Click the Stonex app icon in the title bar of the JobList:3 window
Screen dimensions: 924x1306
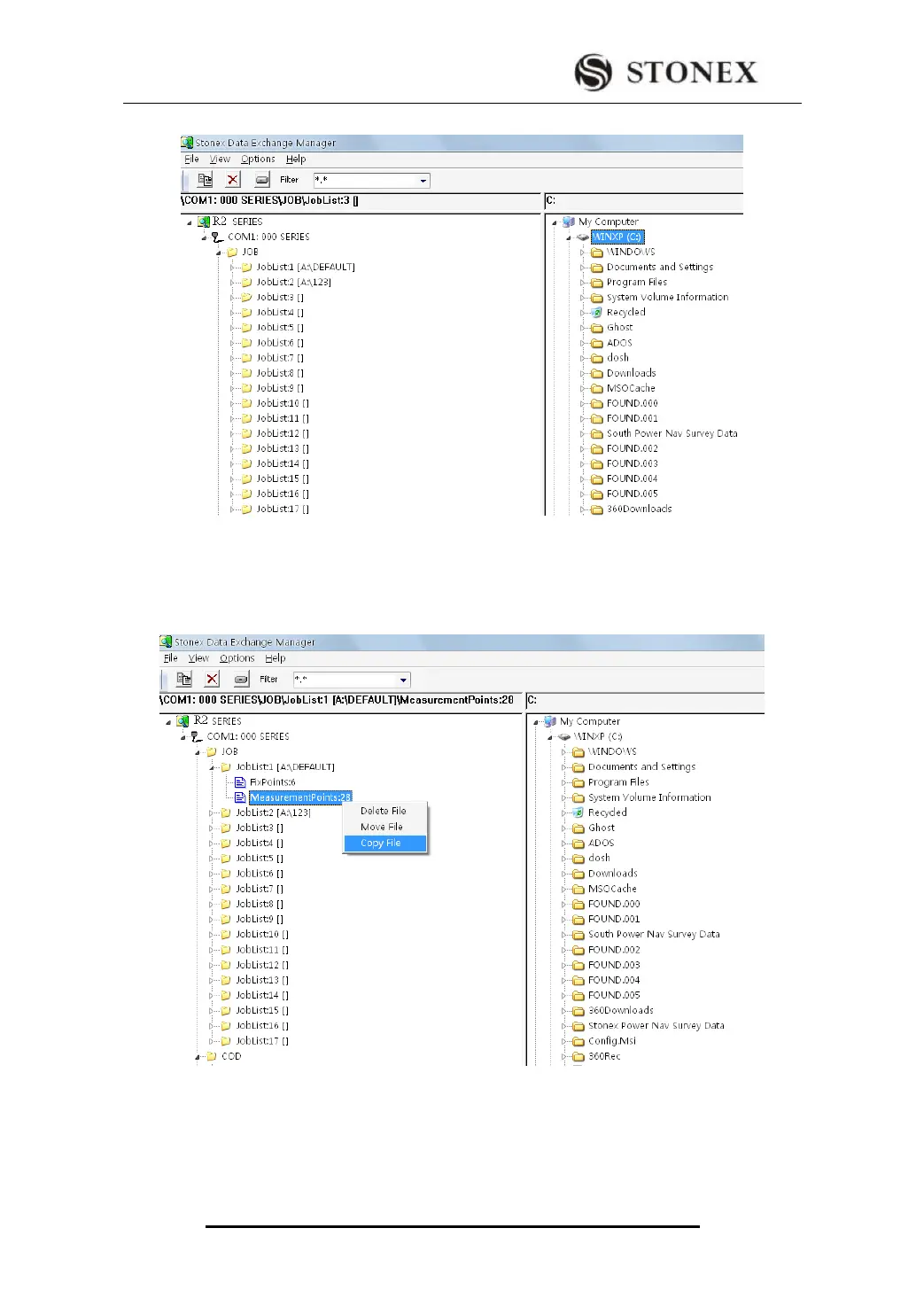pyautogui.click(x=187, y=142)
